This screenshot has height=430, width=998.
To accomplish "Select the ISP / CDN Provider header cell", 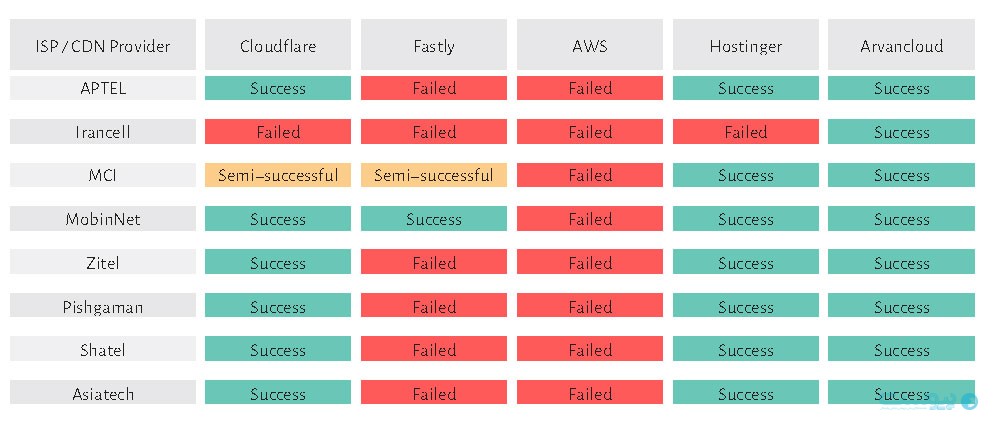I will click(102, 45).
